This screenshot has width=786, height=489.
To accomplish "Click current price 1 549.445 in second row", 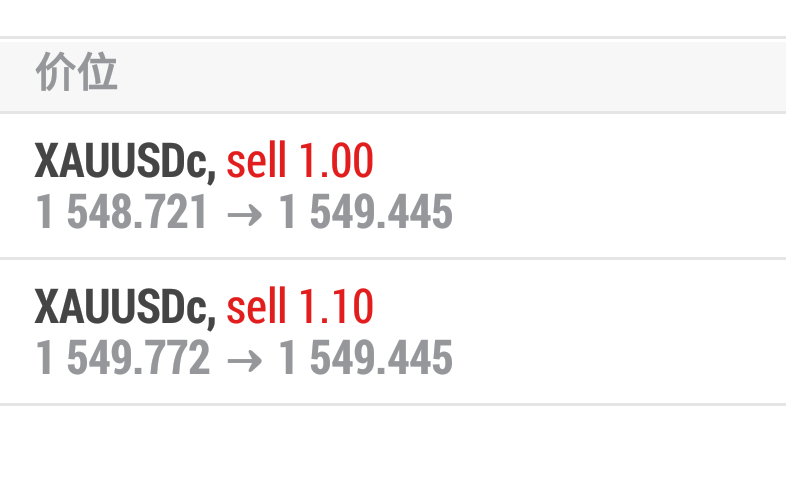I will 365,358.
